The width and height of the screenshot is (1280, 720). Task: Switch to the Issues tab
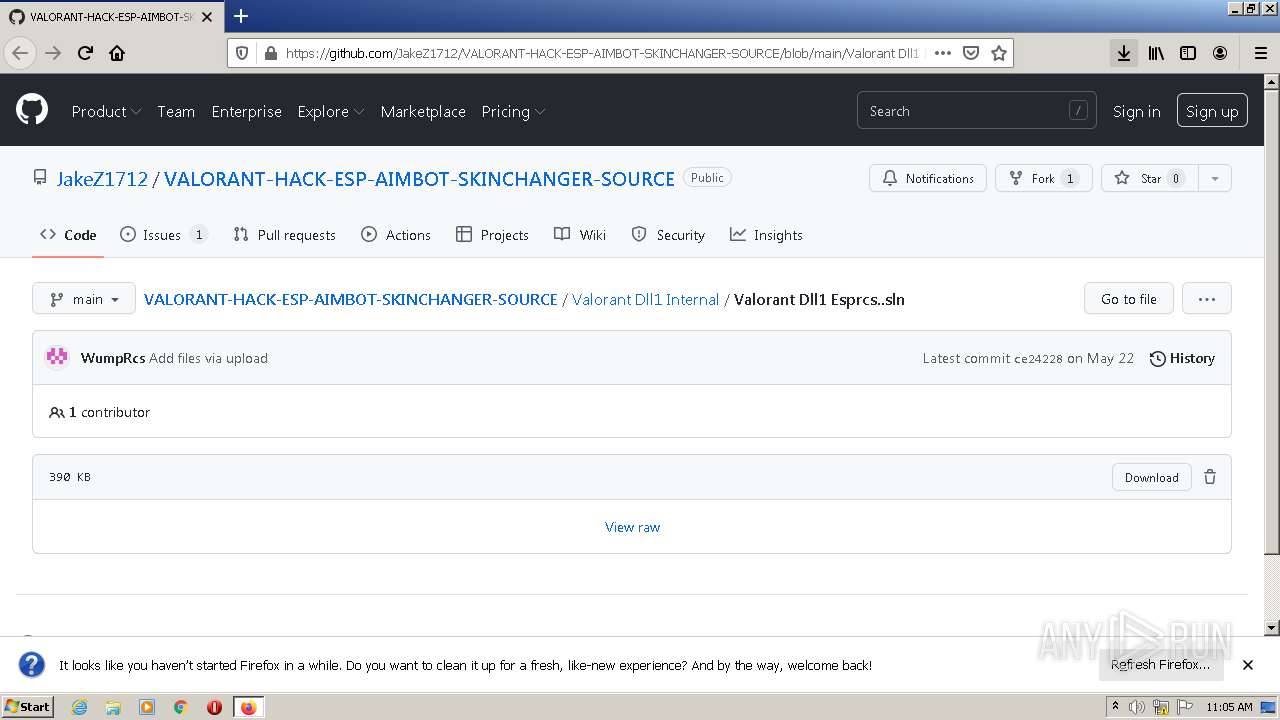164,235
